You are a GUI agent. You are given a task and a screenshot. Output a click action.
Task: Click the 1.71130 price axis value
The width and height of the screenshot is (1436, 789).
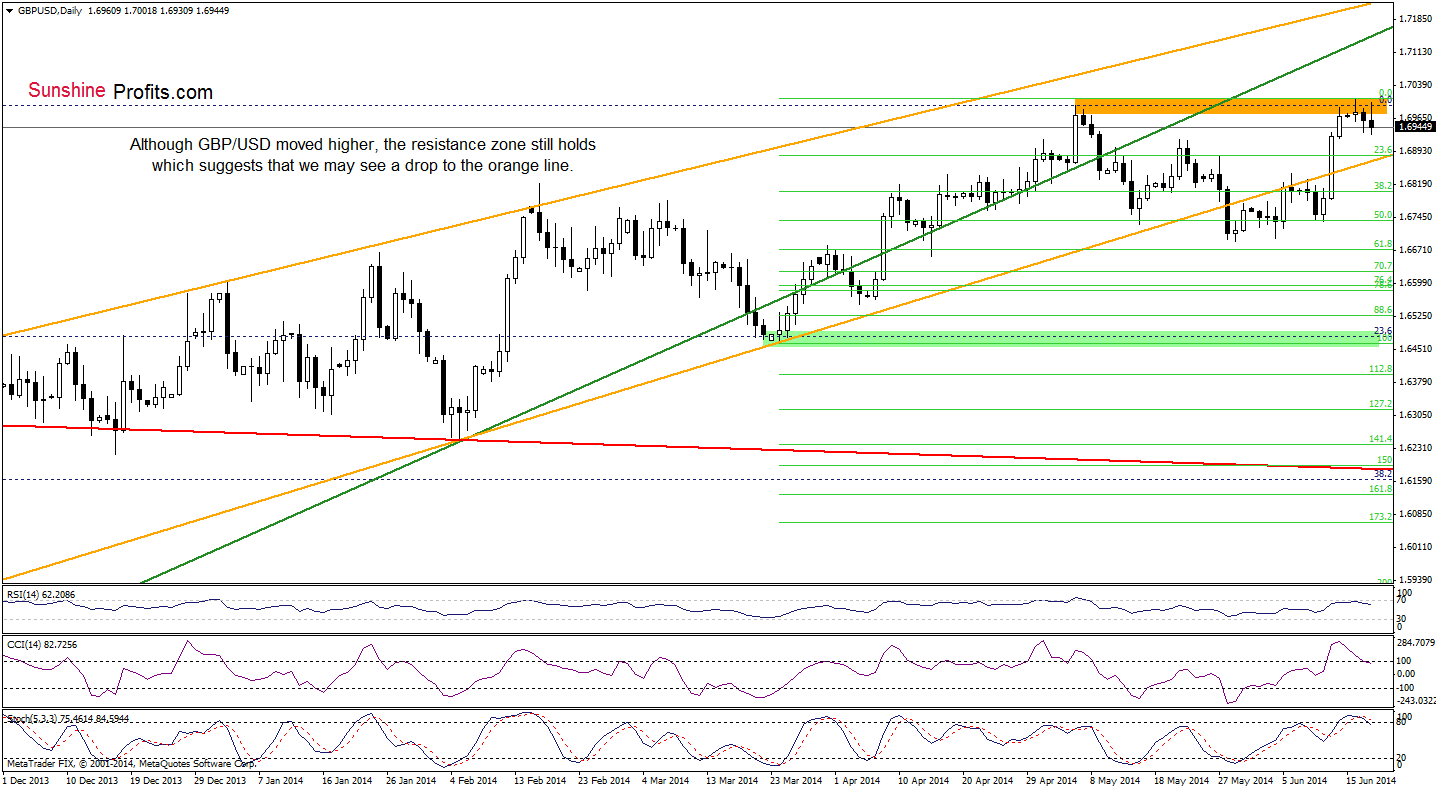pyautogui.click(x=1417, y=51)
